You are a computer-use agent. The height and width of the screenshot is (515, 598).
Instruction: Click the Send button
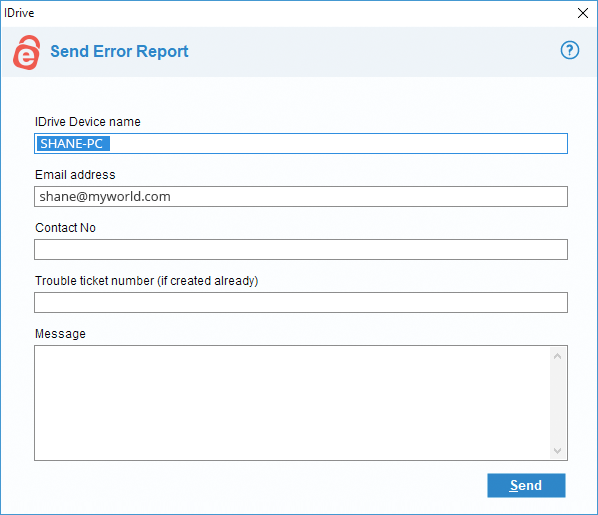coord(526,485)
